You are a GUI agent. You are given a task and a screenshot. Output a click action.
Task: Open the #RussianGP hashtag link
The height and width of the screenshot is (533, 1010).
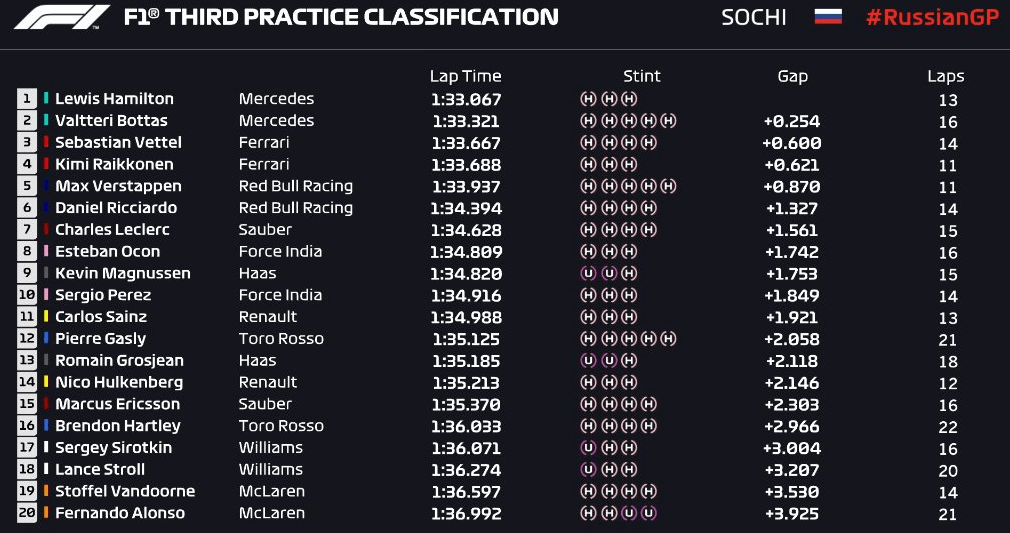(932, 17)
